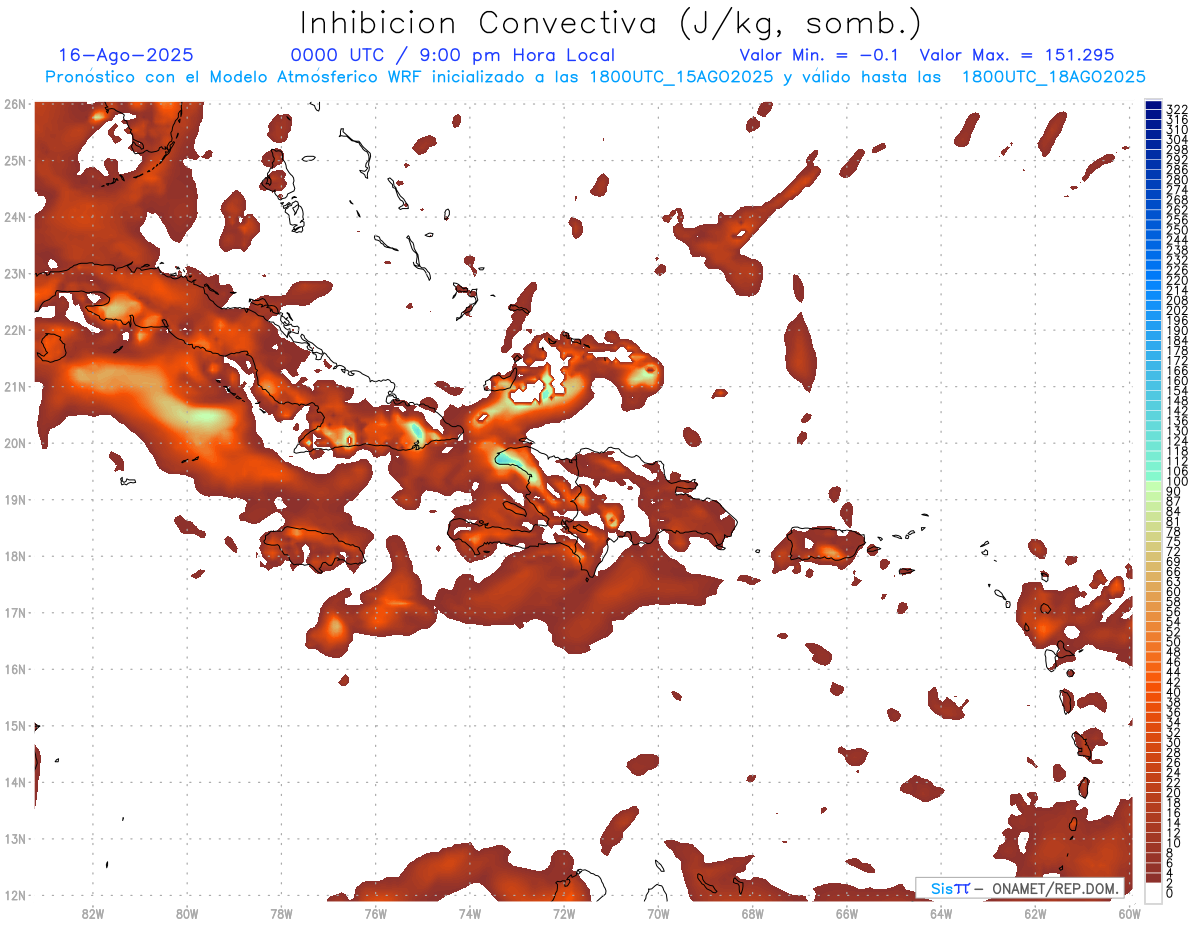Click the 14N latitude label

tap(14, 782)
